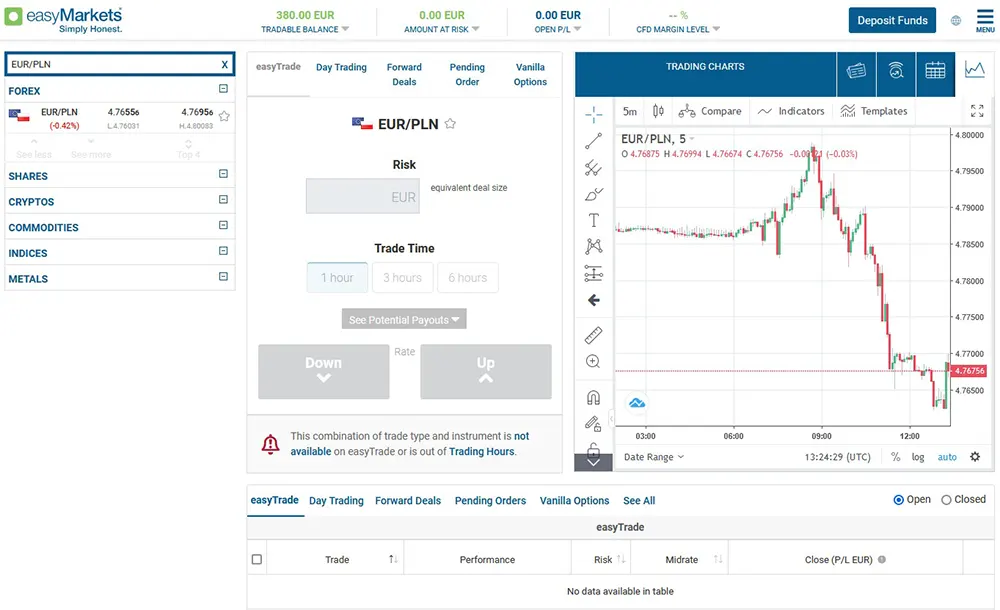This screenshot has width=1000, height=610.
Task: Select the trend line drawing tool
Action: (593, 139)
